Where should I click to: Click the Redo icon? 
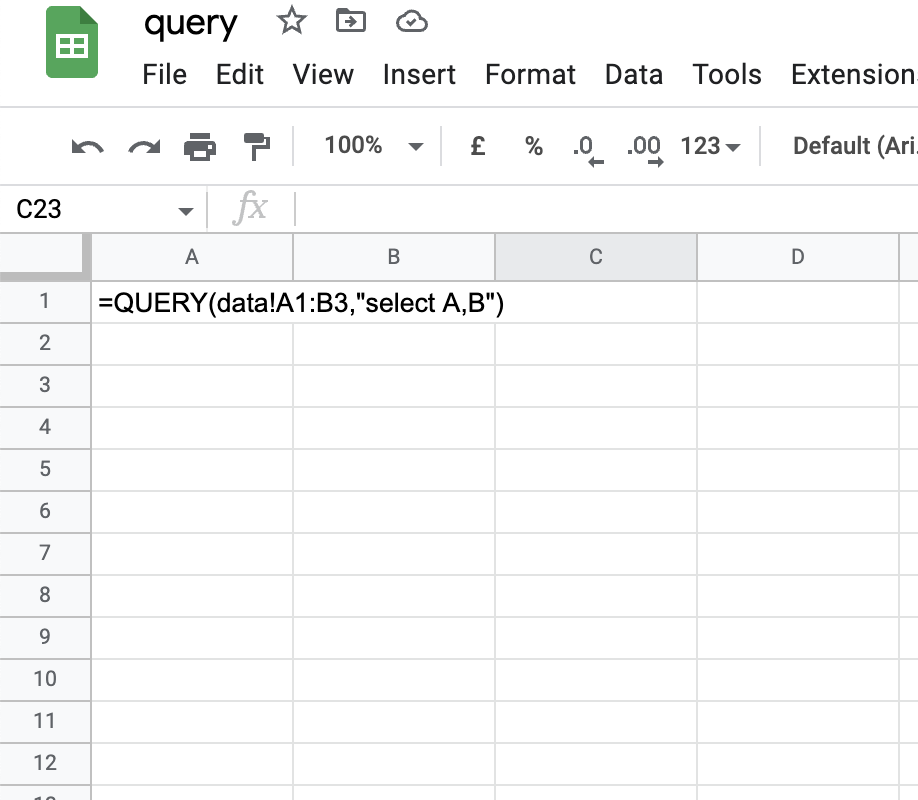pos(143,146)
